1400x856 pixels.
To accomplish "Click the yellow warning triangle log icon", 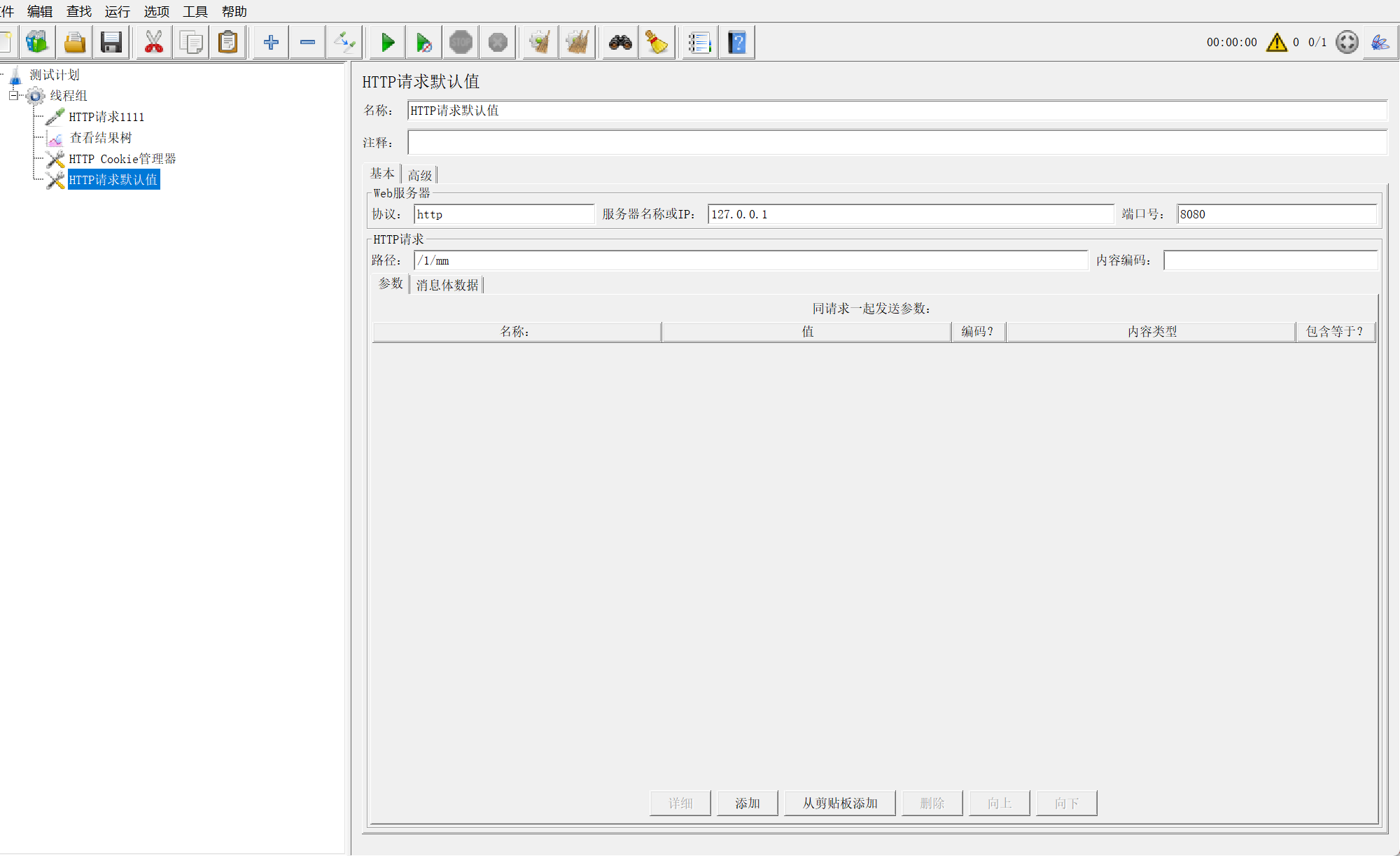I will click(x=1277, y=42).
